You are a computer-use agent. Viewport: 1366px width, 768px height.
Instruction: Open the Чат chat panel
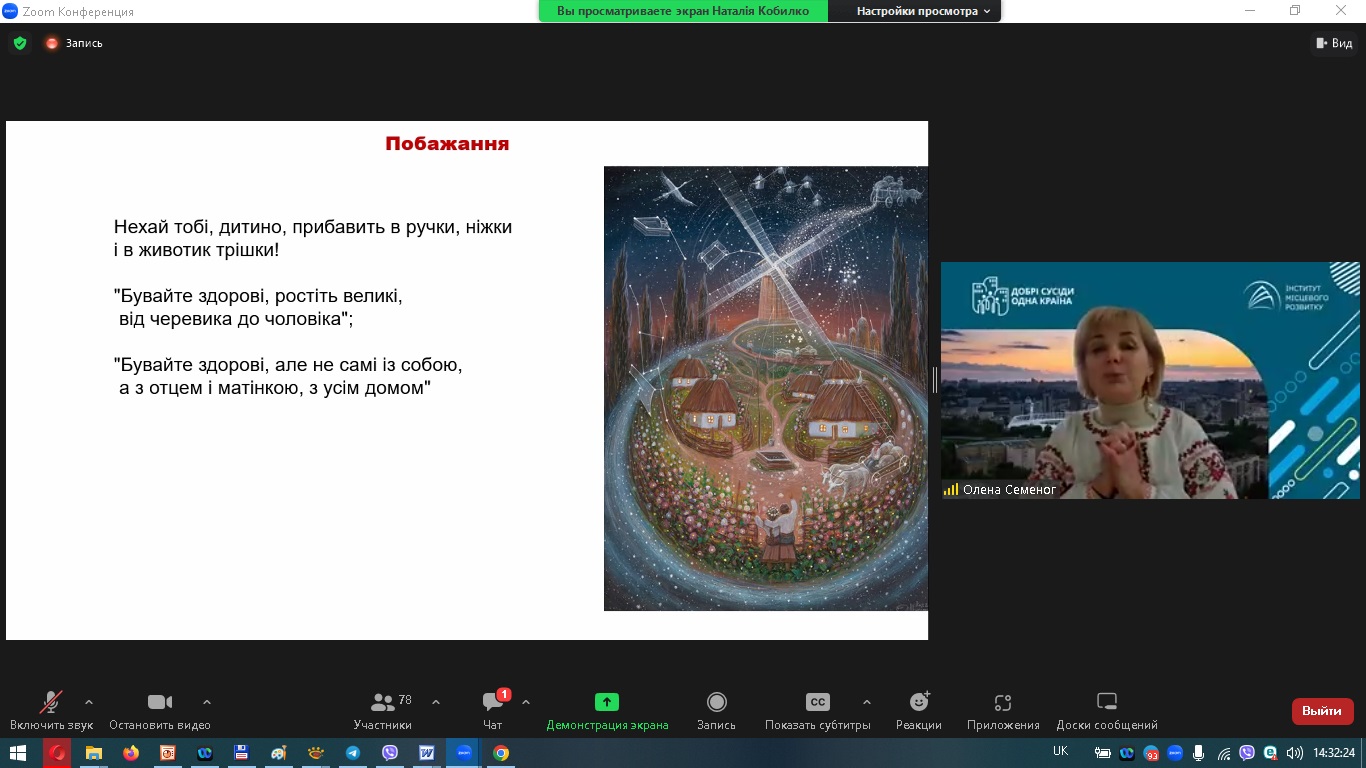pyautogui.click(x=493, y=703)
